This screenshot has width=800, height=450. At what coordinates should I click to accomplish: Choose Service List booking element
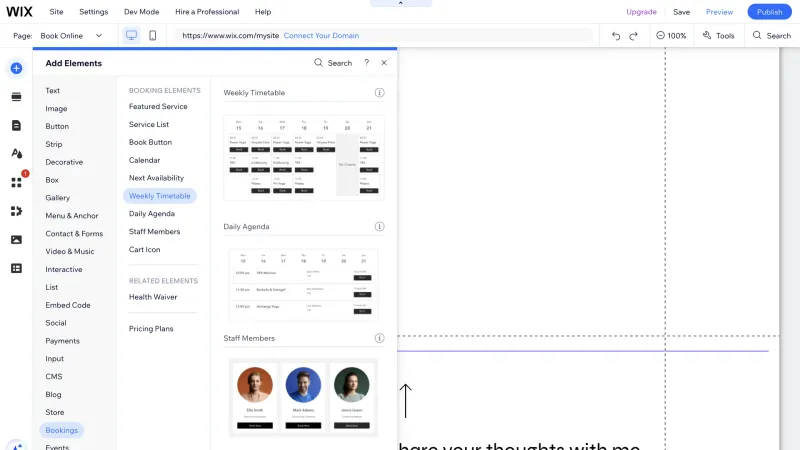(x=149, y=124)
